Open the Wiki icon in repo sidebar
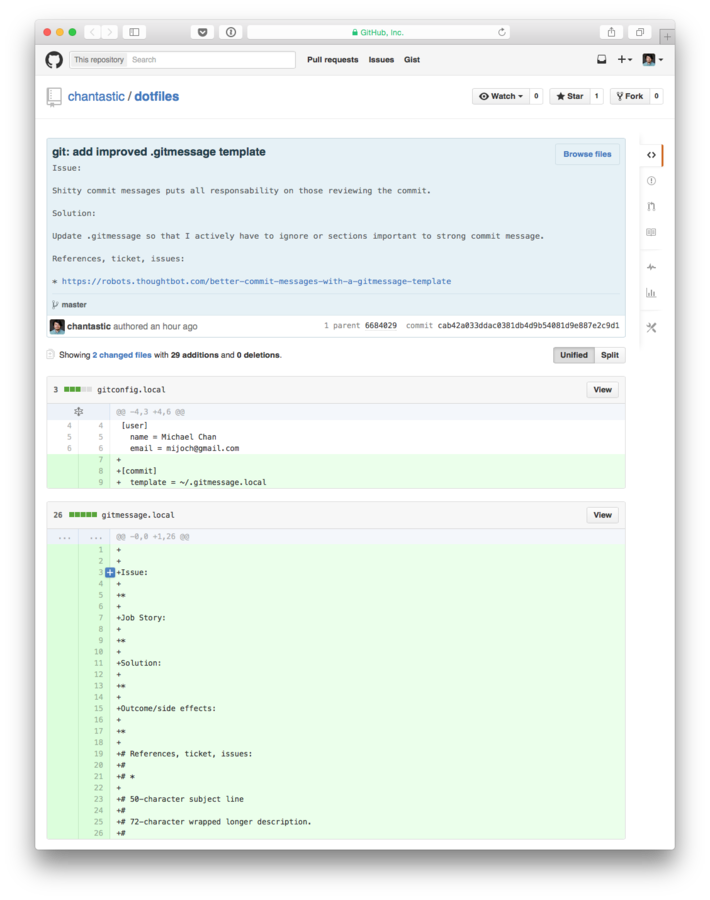This screenshot has height=900, width=710. coord(651,232)
